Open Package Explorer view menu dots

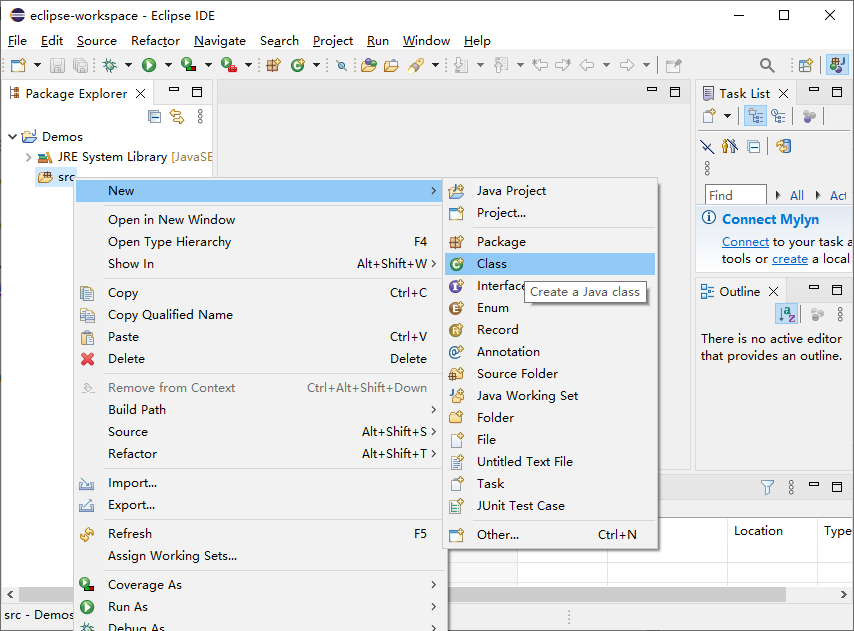200,117
